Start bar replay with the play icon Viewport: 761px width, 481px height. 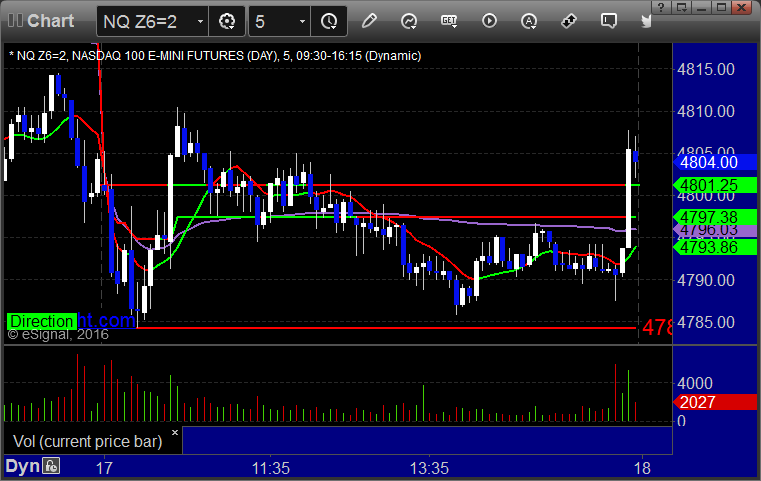489,21
